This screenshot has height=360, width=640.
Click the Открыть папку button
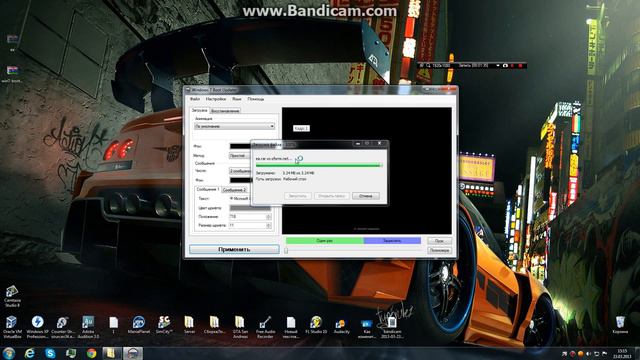click(x=332, y=196)
